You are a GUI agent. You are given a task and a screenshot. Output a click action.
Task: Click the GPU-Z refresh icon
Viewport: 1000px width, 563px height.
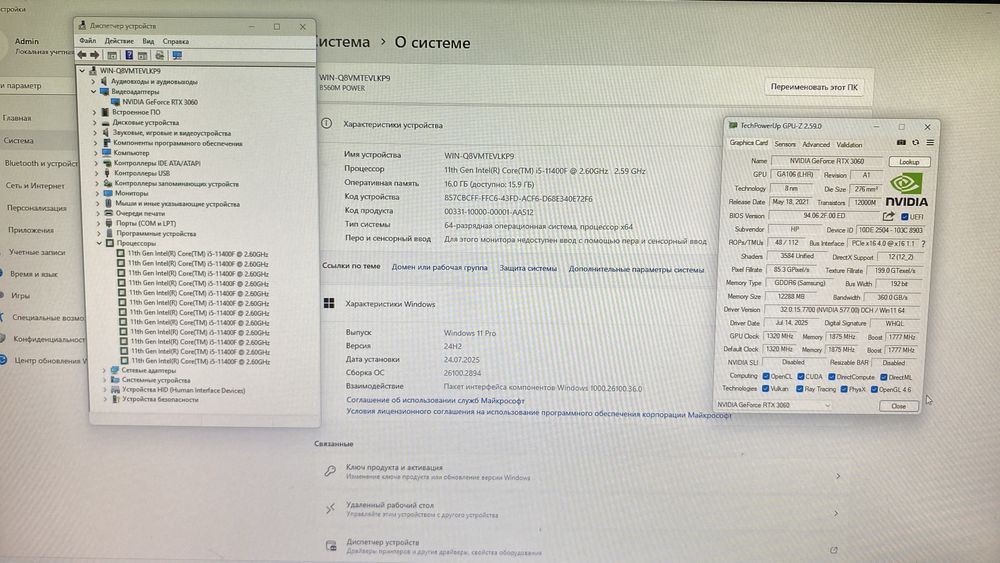coord(915,142)
